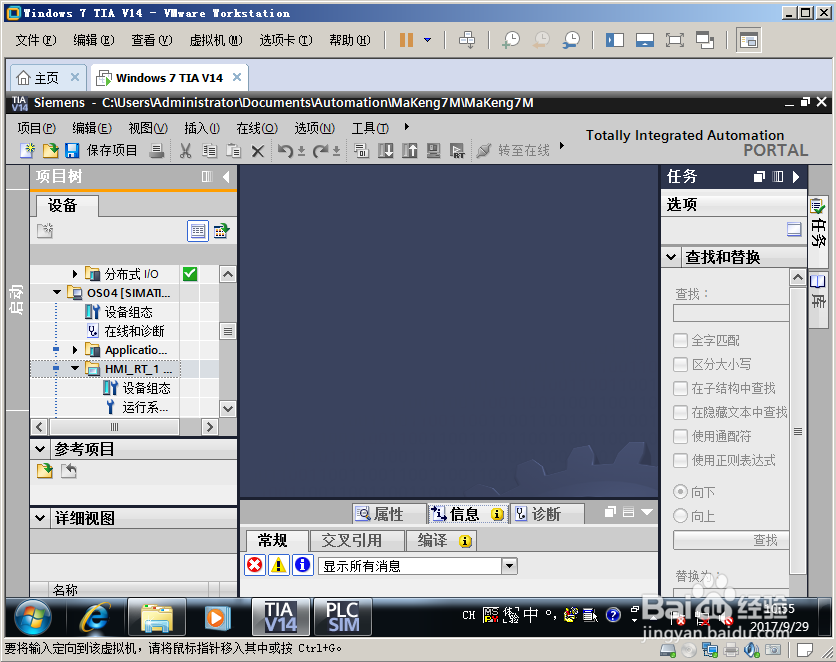Click VMware pause virtual machine icon
Screen dimensions: 836x662
click(406, 40)
